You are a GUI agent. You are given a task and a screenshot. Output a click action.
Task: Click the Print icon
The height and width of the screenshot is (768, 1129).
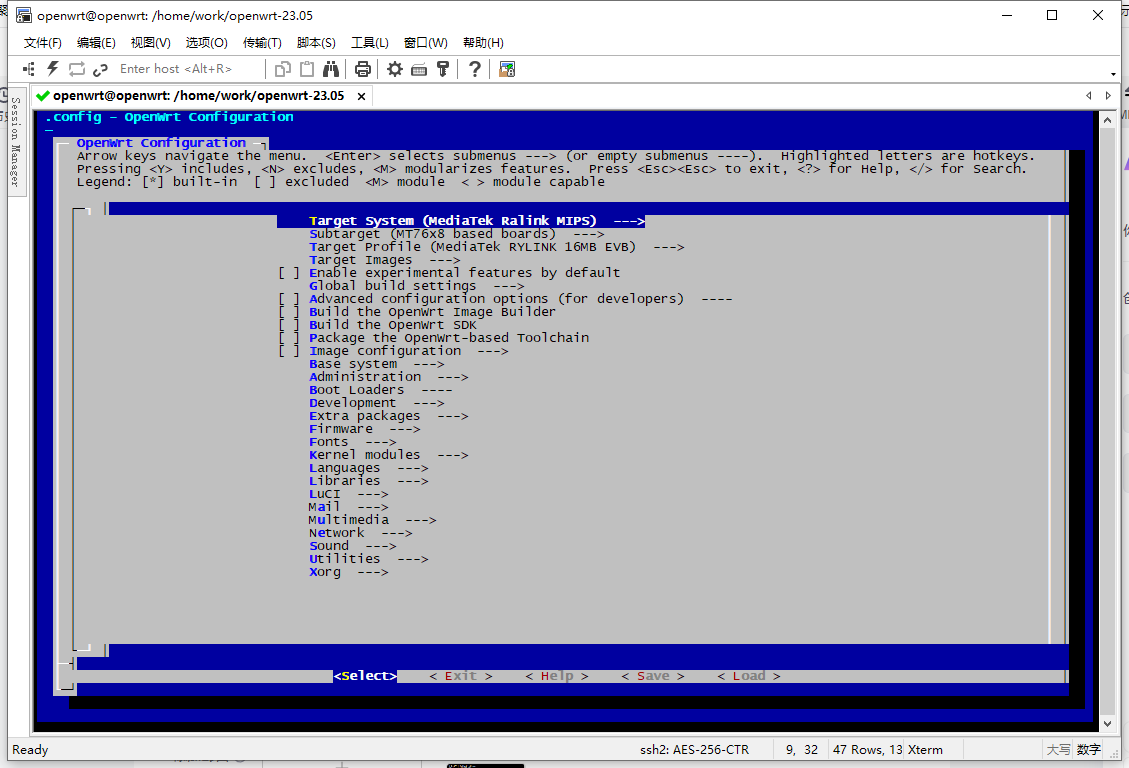pyautogui.click(x=363, y=69)
